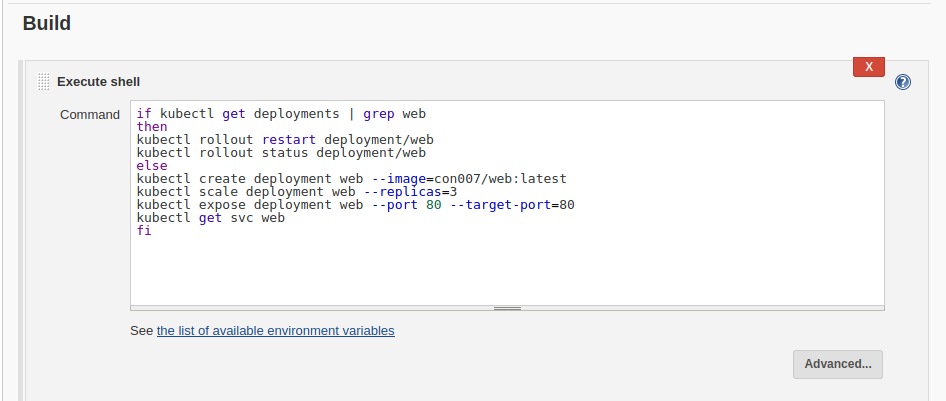
Task: Delete the Execute shell build step
Action: [869, 67]
